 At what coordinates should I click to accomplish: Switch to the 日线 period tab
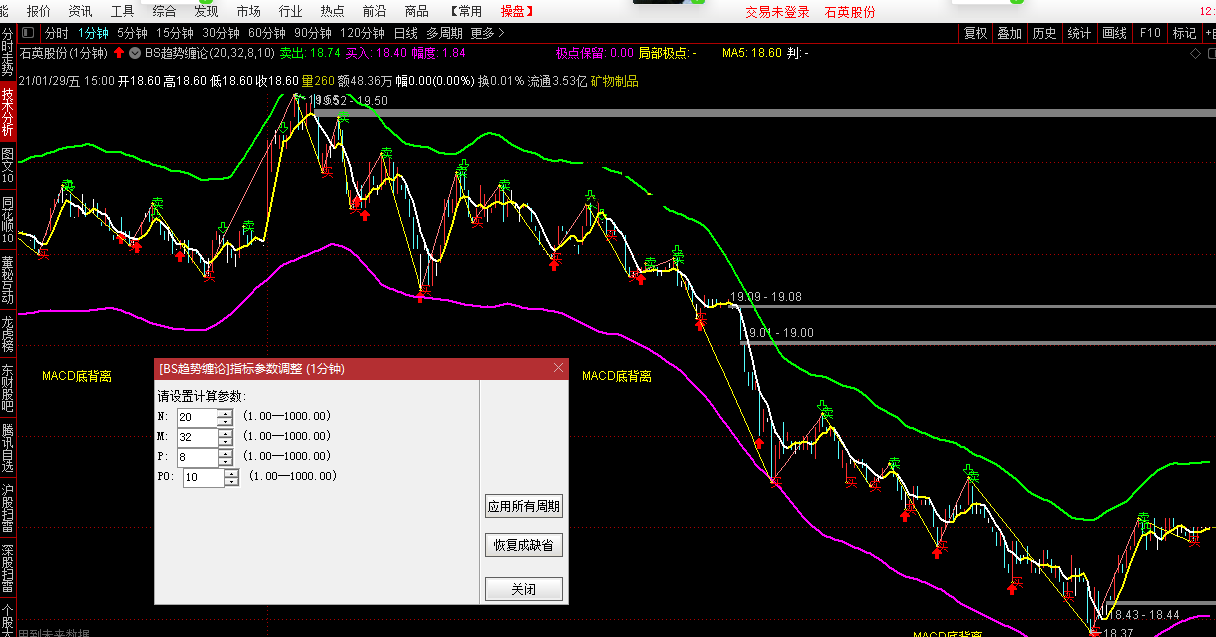[406, 33]
